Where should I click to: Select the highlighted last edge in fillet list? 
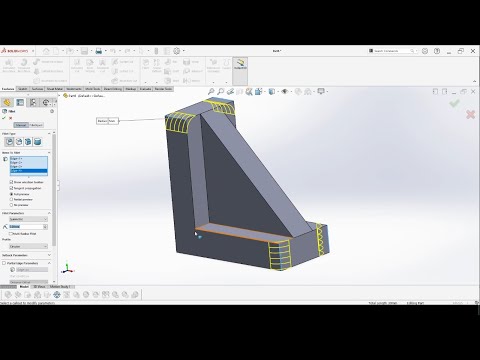point(29,171)
